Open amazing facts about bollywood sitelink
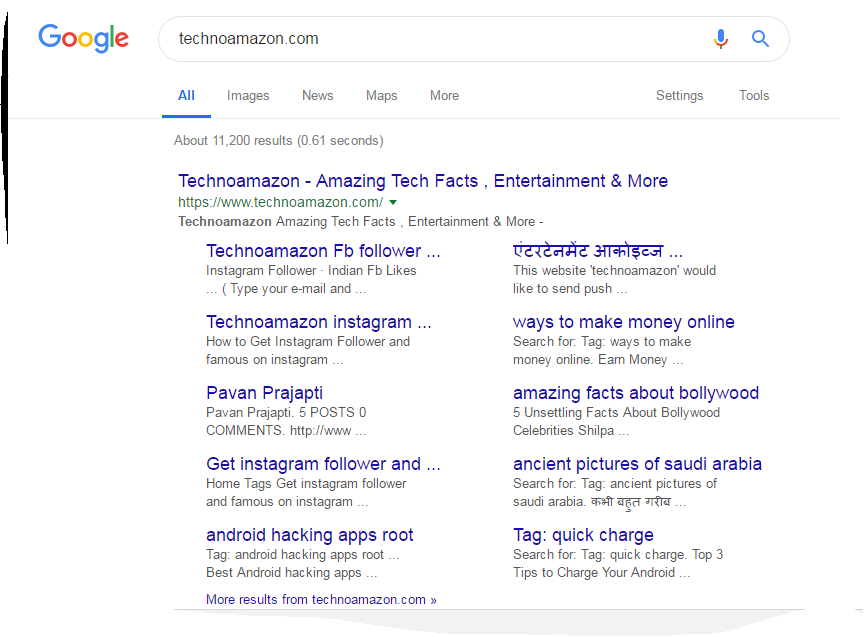This screenshot has height=637, width=866. (636, 393)
